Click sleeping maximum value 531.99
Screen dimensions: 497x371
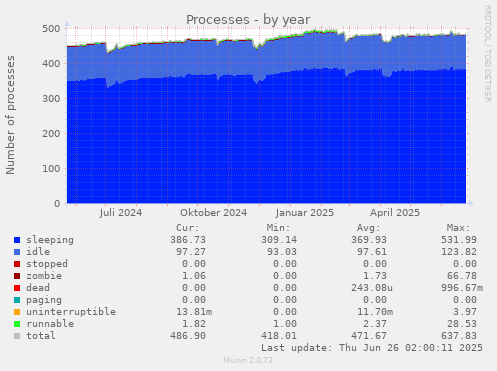[x=459, y=240]
